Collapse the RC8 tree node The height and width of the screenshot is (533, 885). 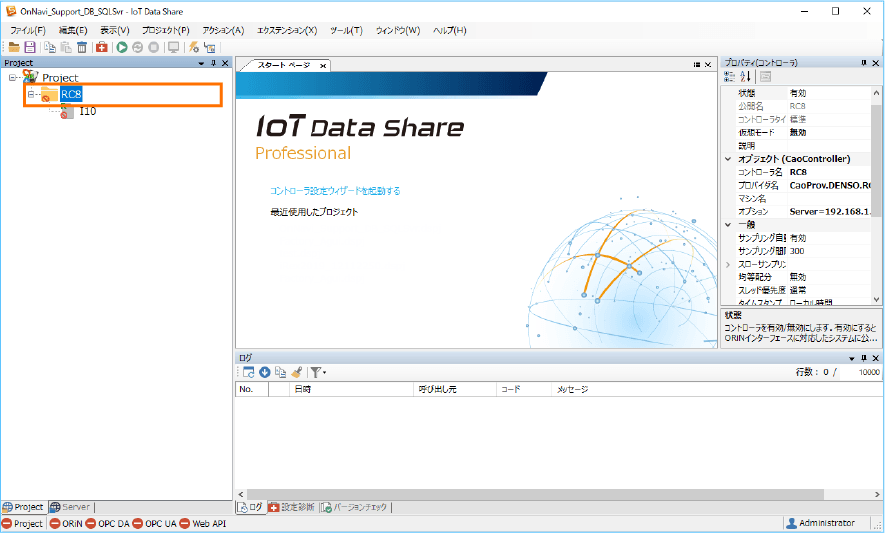point(31,95)
